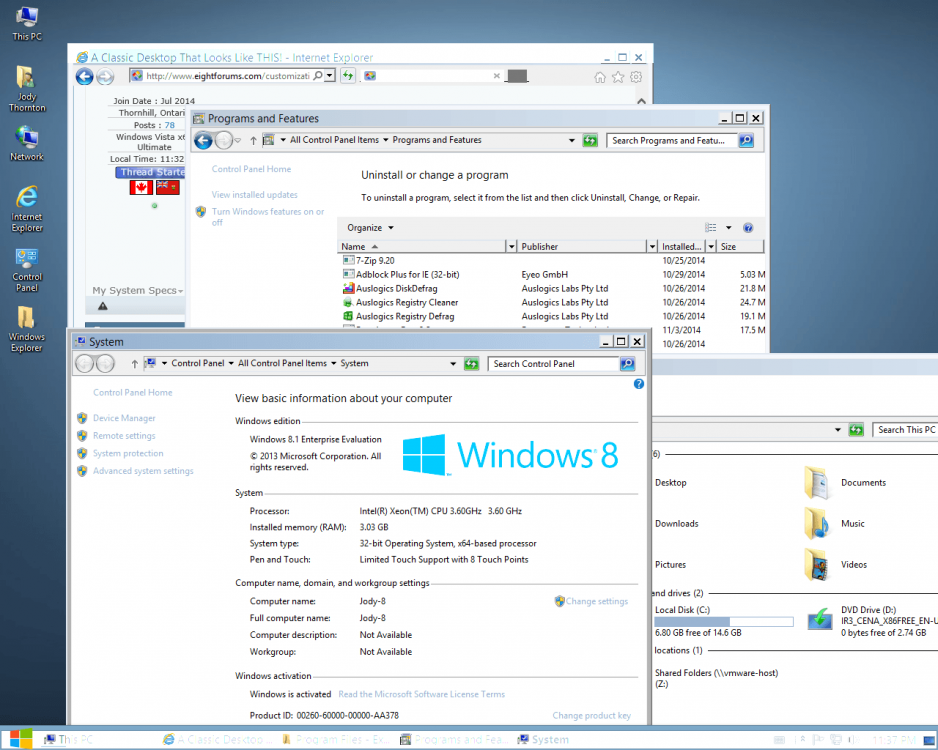Click the Favorites star in Internet Explorer
Image resolution: width=938 pixels, height=750 pixels.
(618, 77)
